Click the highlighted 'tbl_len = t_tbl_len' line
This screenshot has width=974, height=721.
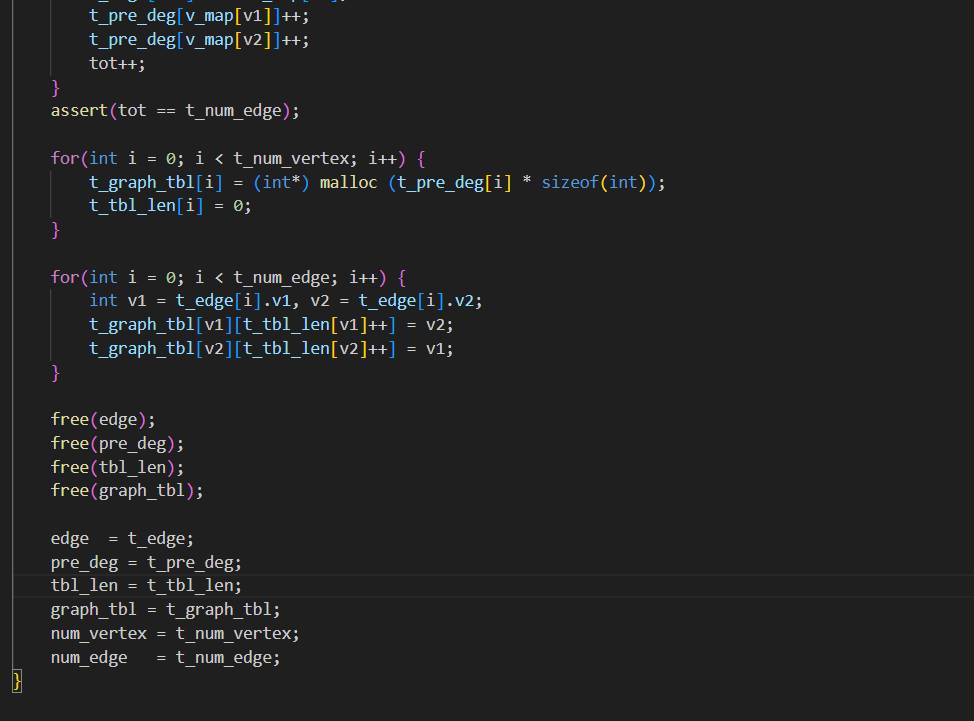point(146,586)
